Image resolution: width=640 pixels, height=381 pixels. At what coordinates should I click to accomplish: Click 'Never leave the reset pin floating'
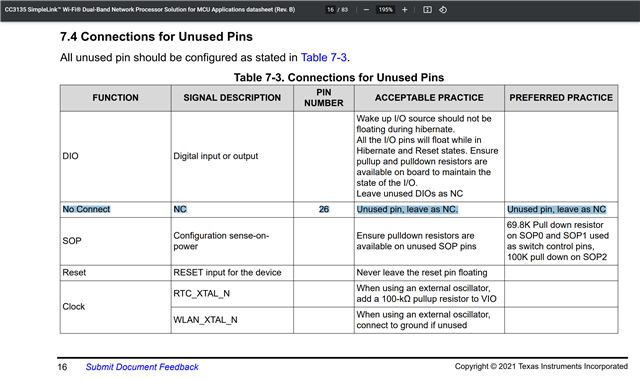[422, 272]
